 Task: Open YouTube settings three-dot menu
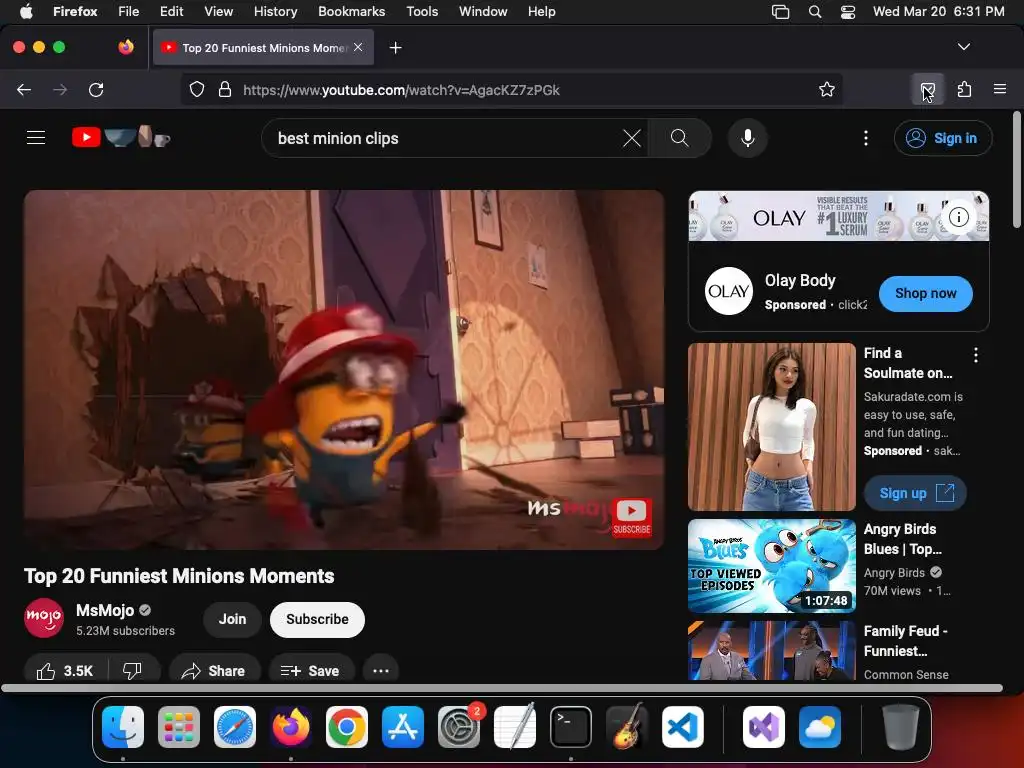coord(866,138)
